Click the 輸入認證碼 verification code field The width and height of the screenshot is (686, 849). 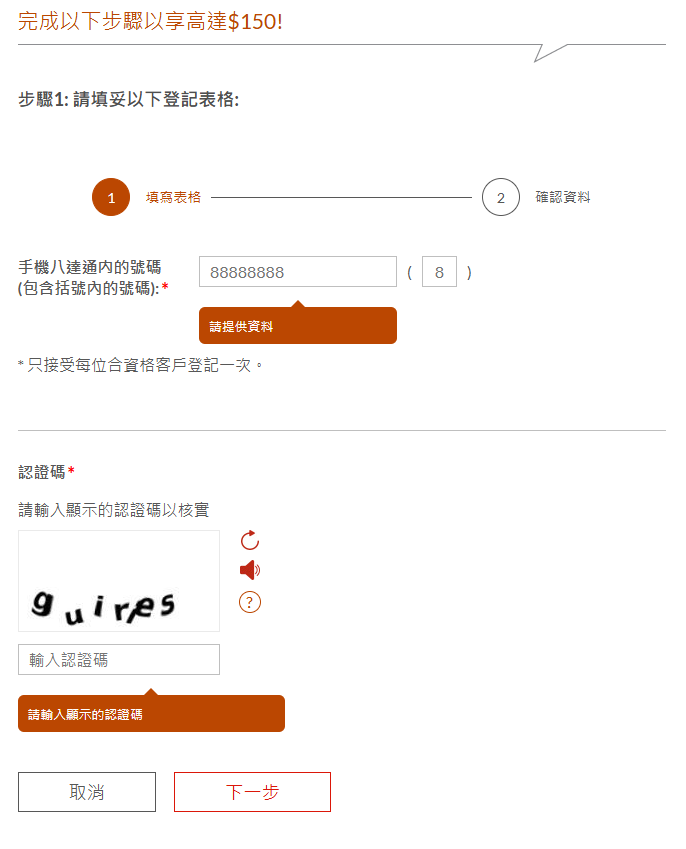(x=118, y=659)
